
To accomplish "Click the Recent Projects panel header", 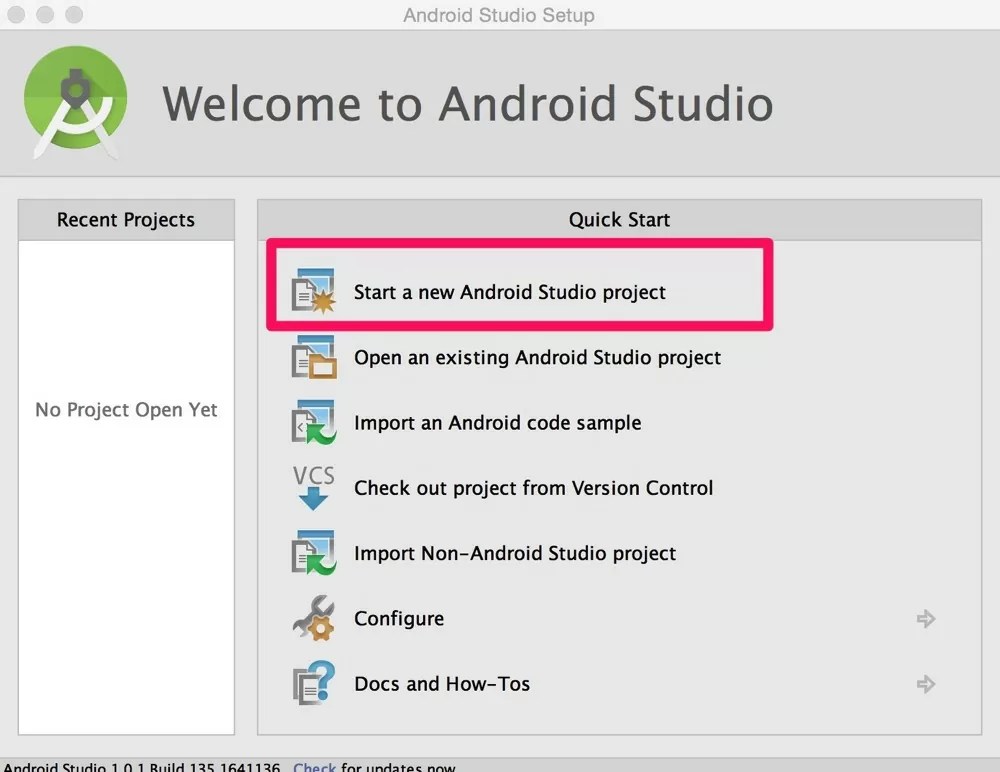I will click(x=126, y=219).
